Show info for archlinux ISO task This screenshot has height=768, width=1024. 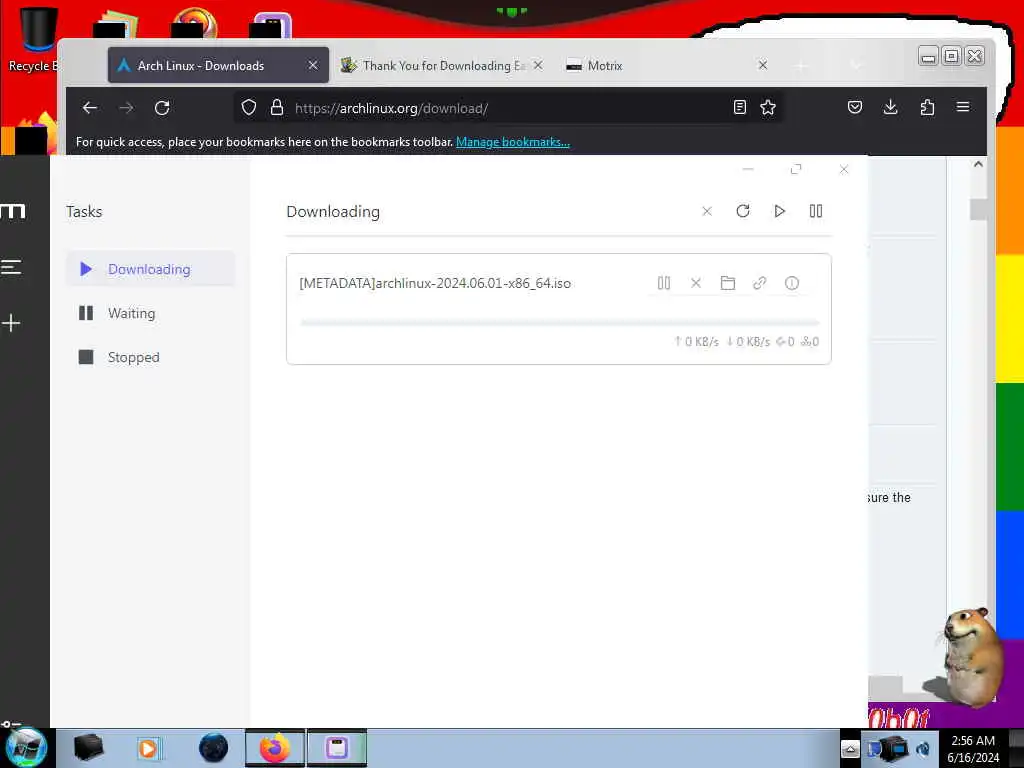(x=792, y=283)
